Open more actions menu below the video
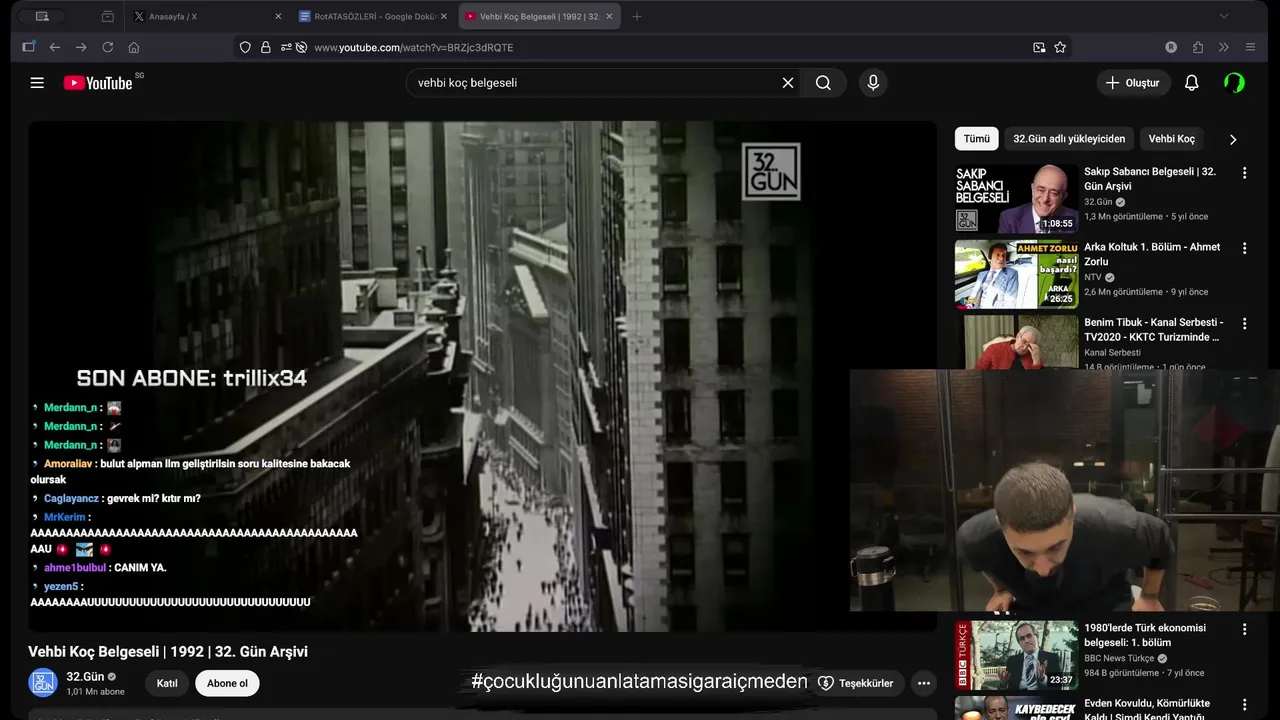1280x720 pixels. (x=924, y=684)
